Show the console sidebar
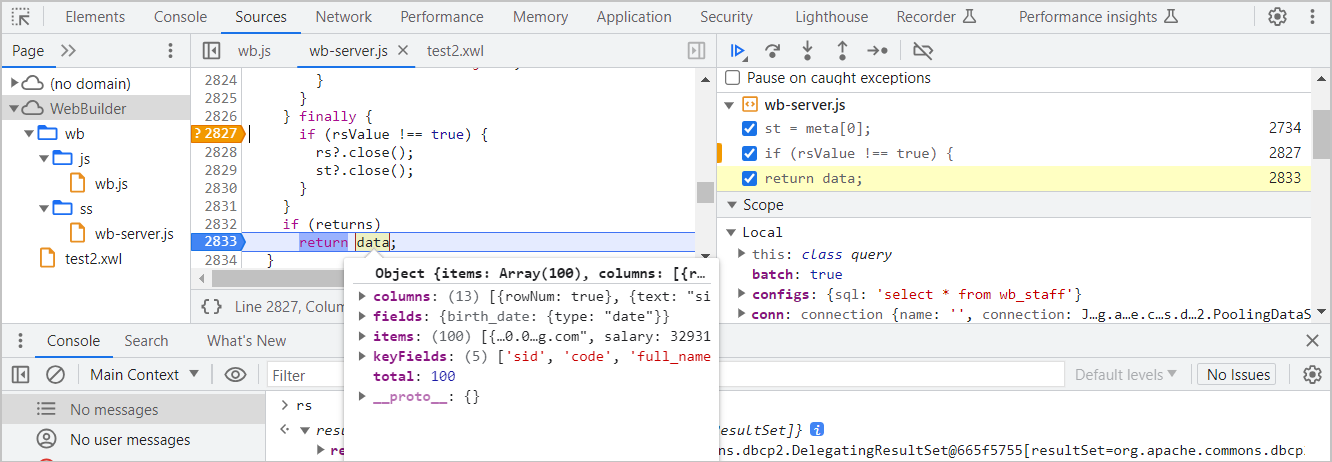The height and width of the screenshot is (462, 1332). point(21,375)
